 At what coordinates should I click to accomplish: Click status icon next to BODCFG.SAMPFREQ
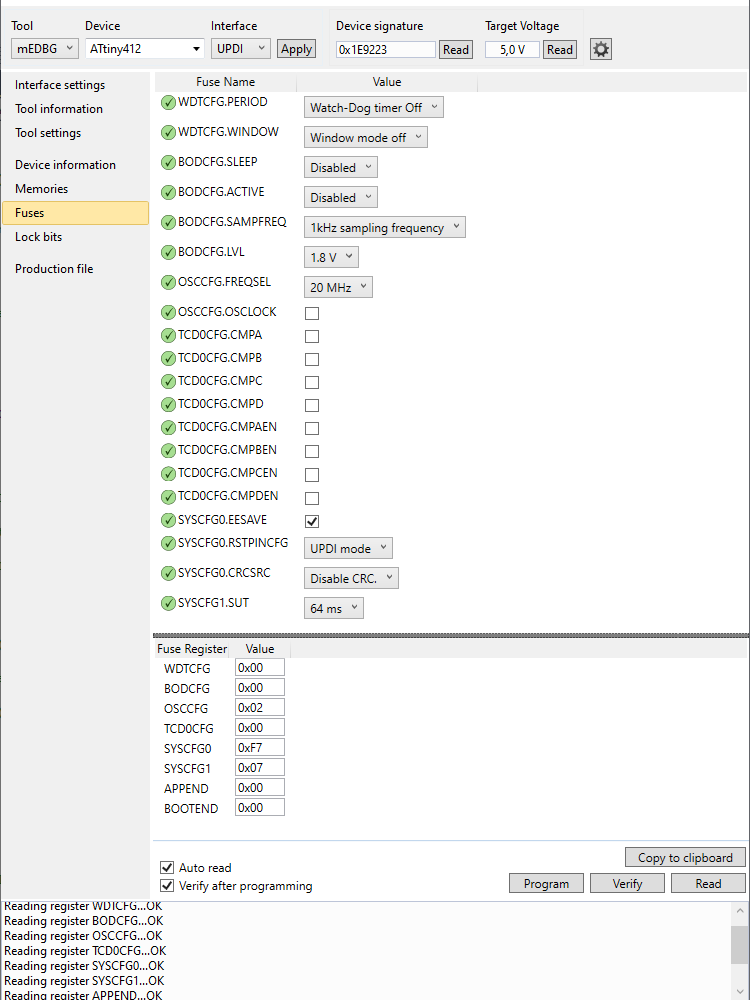168,223
